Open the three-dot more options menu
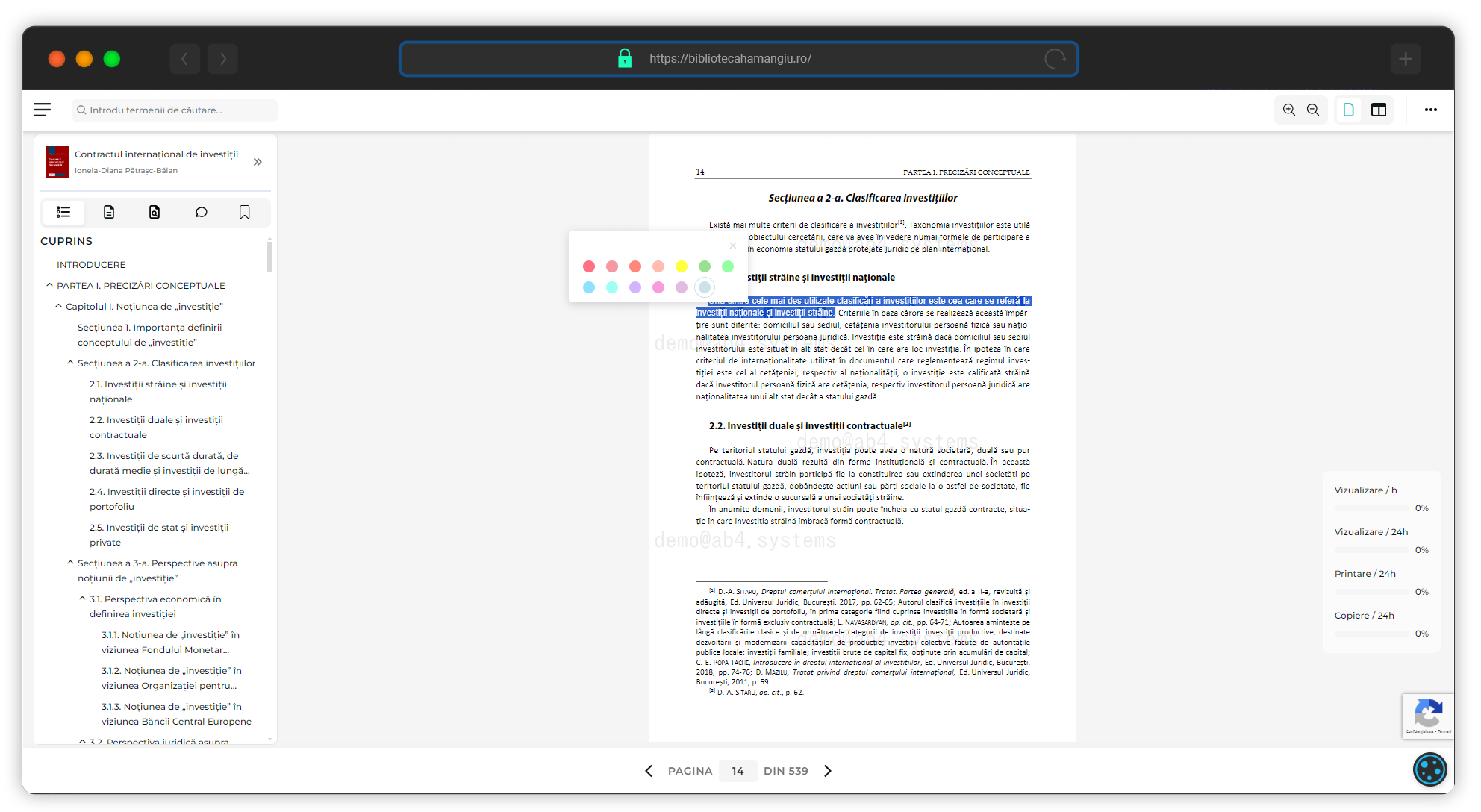This screenshot has height=812, width=1481. point(1431,110)
